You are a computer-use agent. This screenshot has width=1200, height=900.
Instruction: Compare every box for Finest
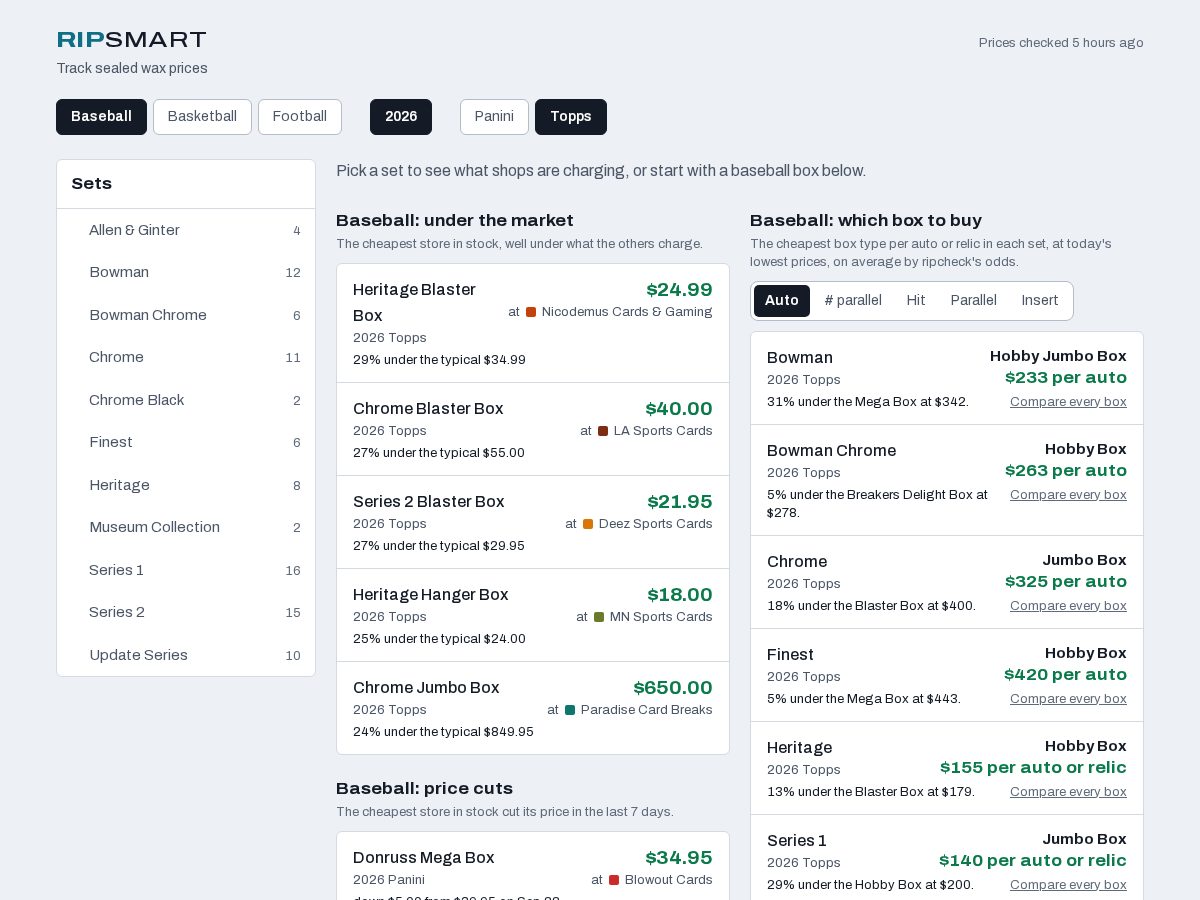1068,699
